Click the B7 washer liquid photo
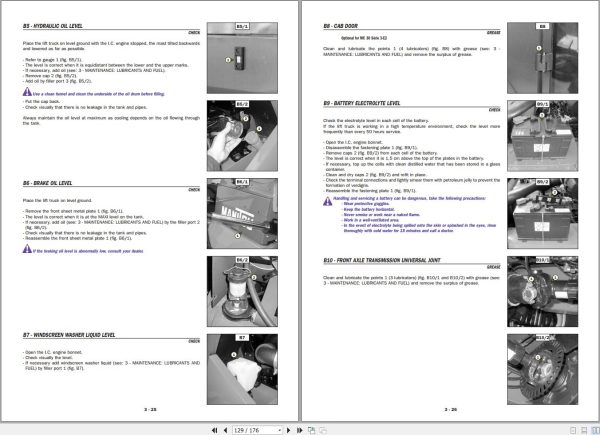Image resolution: width=600 pixels, height=435 pixels. [242, 369]
